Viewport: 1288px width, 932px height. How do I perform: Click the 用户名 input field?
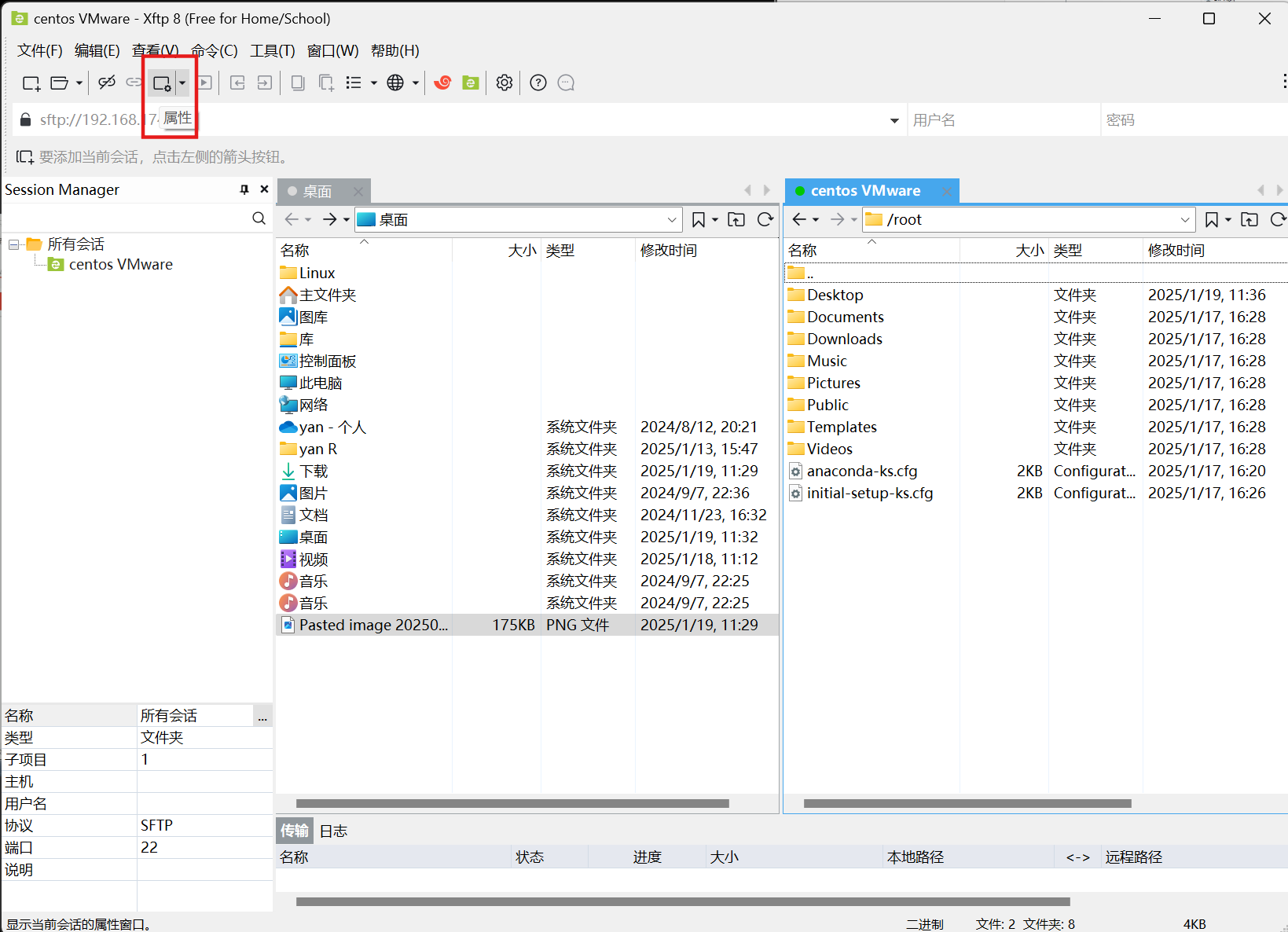pos(1004,120)
